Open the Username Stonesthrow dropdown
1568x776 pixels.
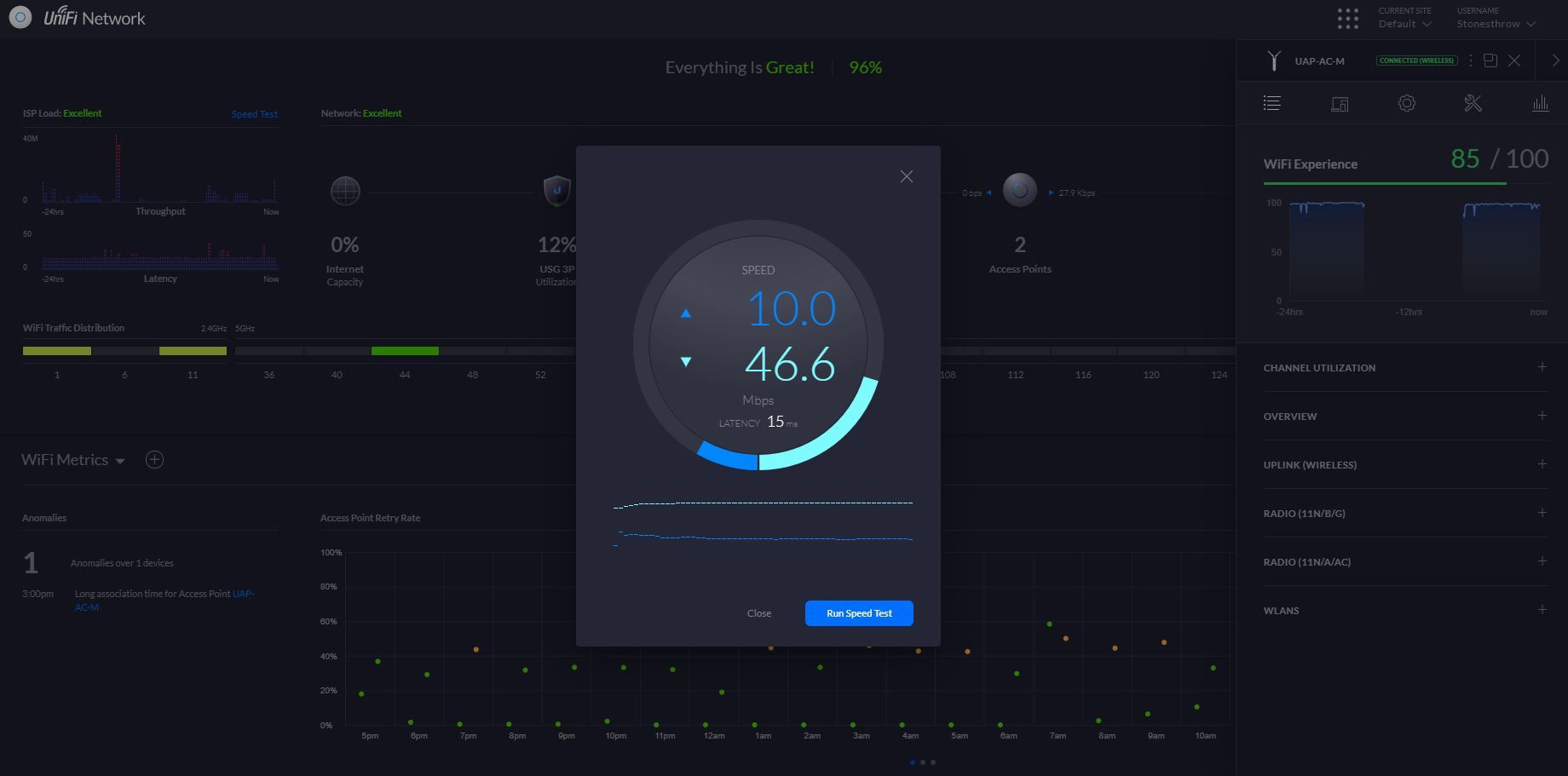tap(1495, 24)
